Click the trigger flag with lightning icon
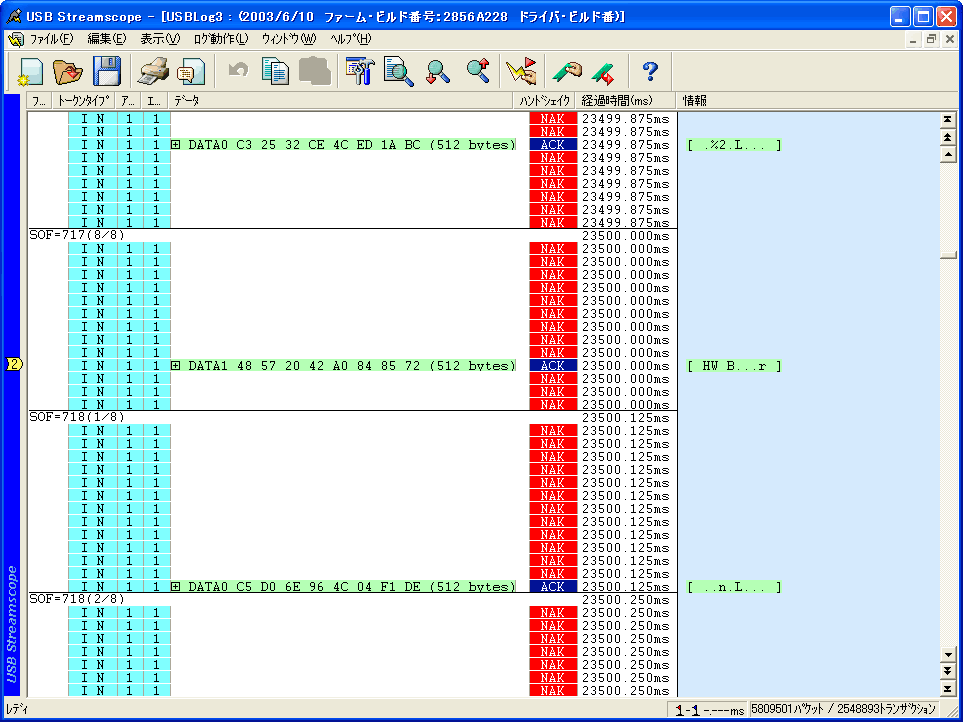 521,71
